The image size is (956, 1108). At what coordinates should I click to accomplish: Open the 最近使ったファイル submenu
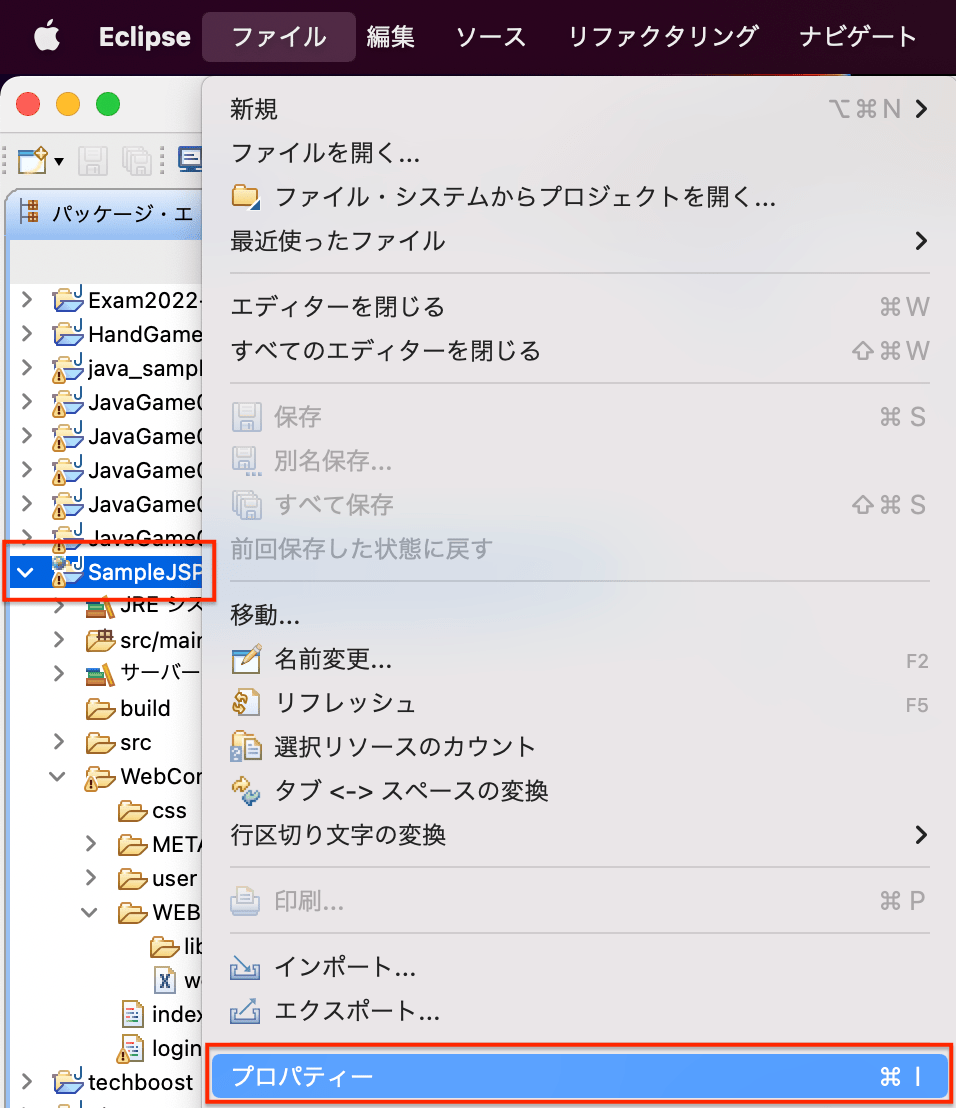tap(579, 241)
